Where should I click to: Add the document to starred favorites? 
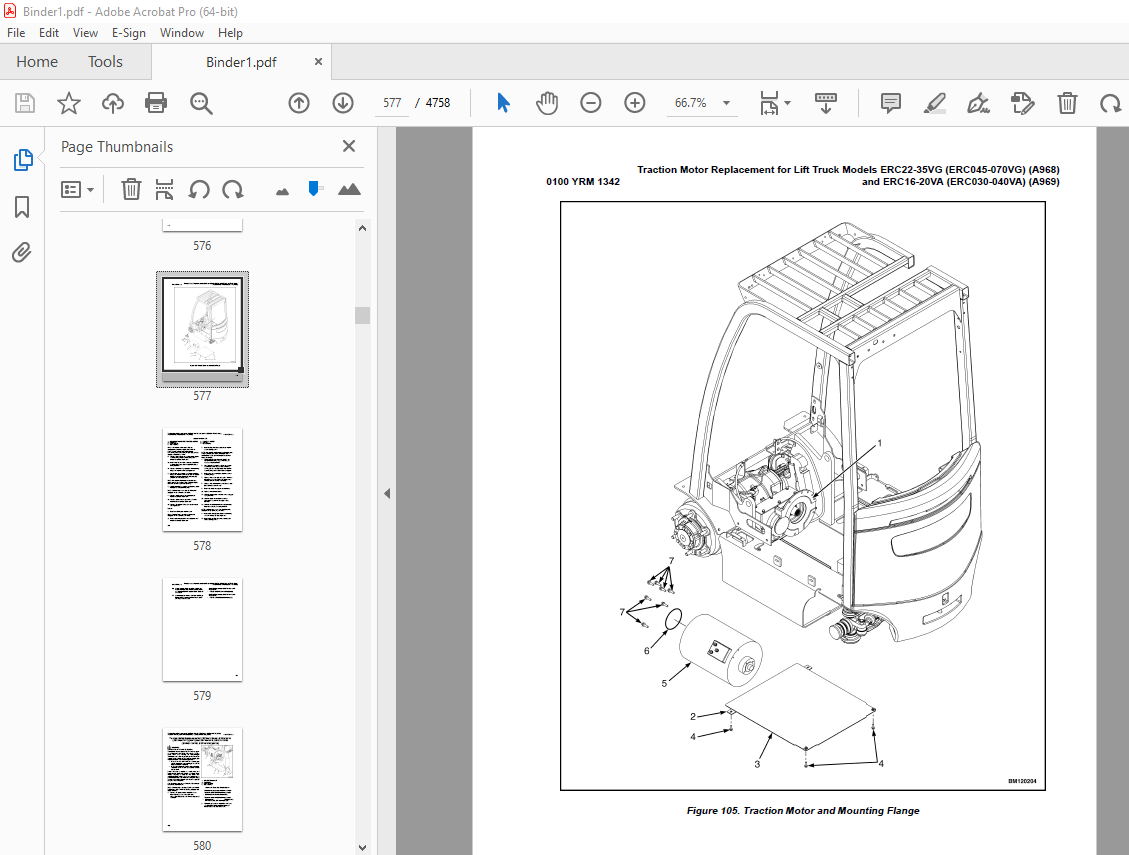pyautogui.click(x=68, y=103)
